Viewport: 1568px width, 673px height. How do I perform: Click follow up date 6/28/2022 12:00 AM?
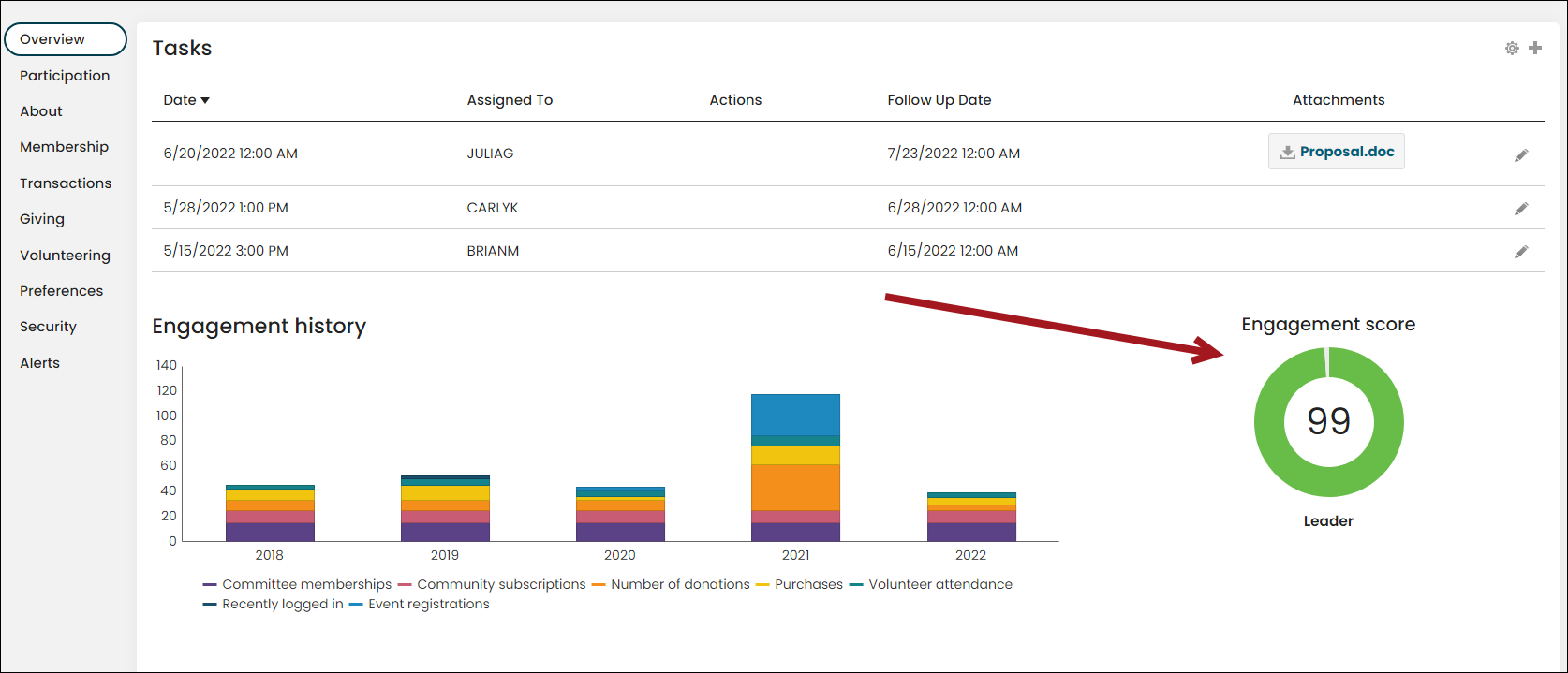pos(954,208)
